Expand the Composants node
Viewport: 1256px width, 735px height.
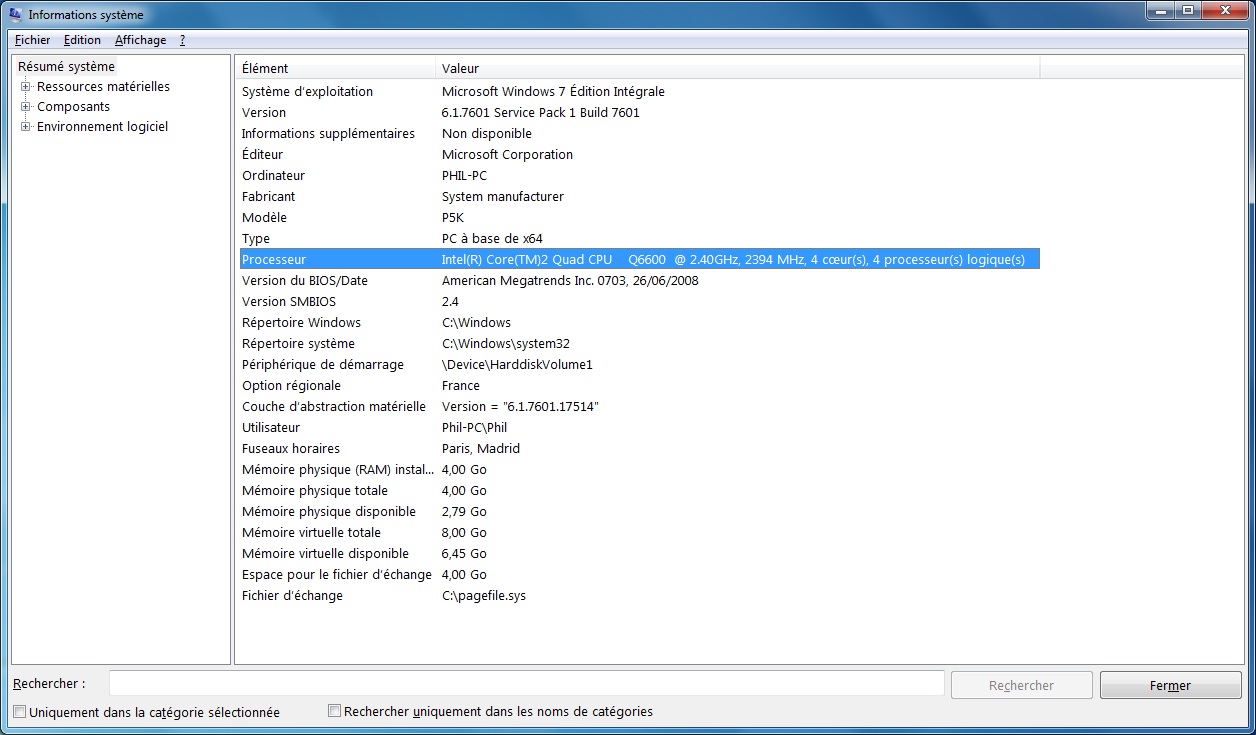[x=26, y=107]
